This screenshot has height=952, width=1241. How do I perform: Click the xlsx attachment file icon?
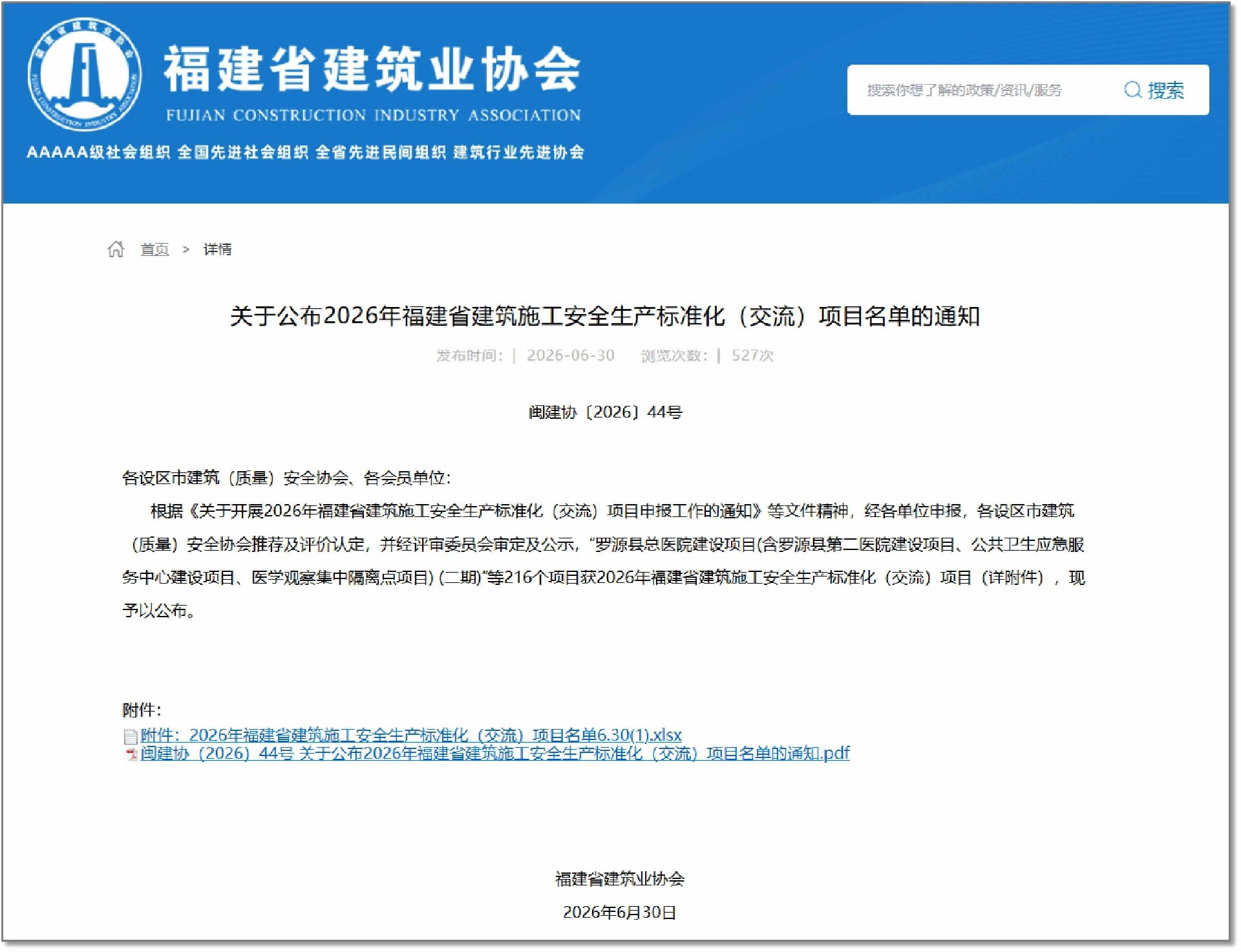tap(131, 736)
